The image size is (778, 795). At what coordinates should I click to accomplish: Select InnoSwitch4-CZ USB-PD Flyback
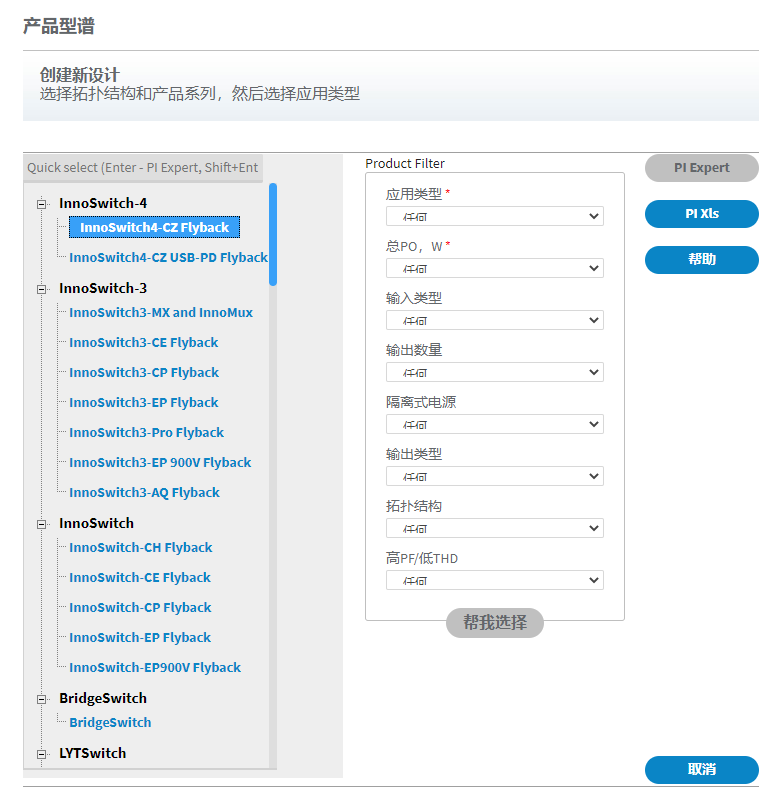click(x=168, y=258)
